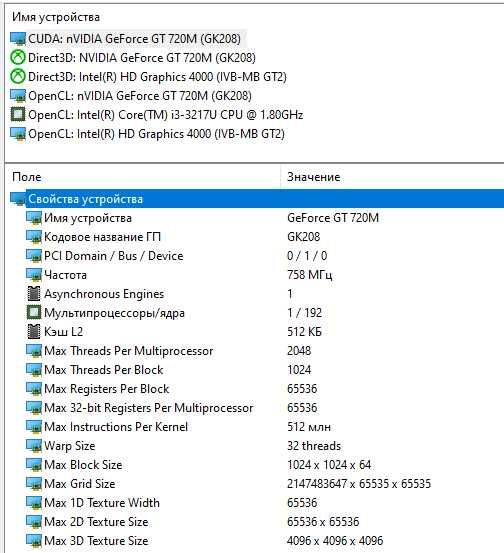504x553 pixels.
Task: Click the value 1024 x 1024 x 64
Action: click(329, 465)
